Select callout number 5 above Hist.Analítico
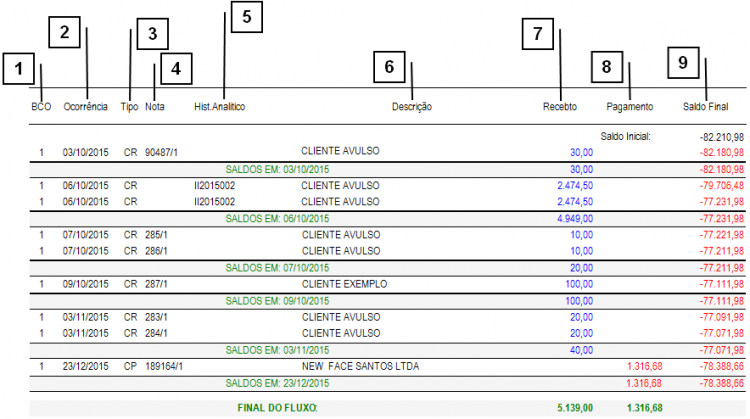The height and width of the screenshot is (419, 750). pyautogui.click(x=246, y=17)
